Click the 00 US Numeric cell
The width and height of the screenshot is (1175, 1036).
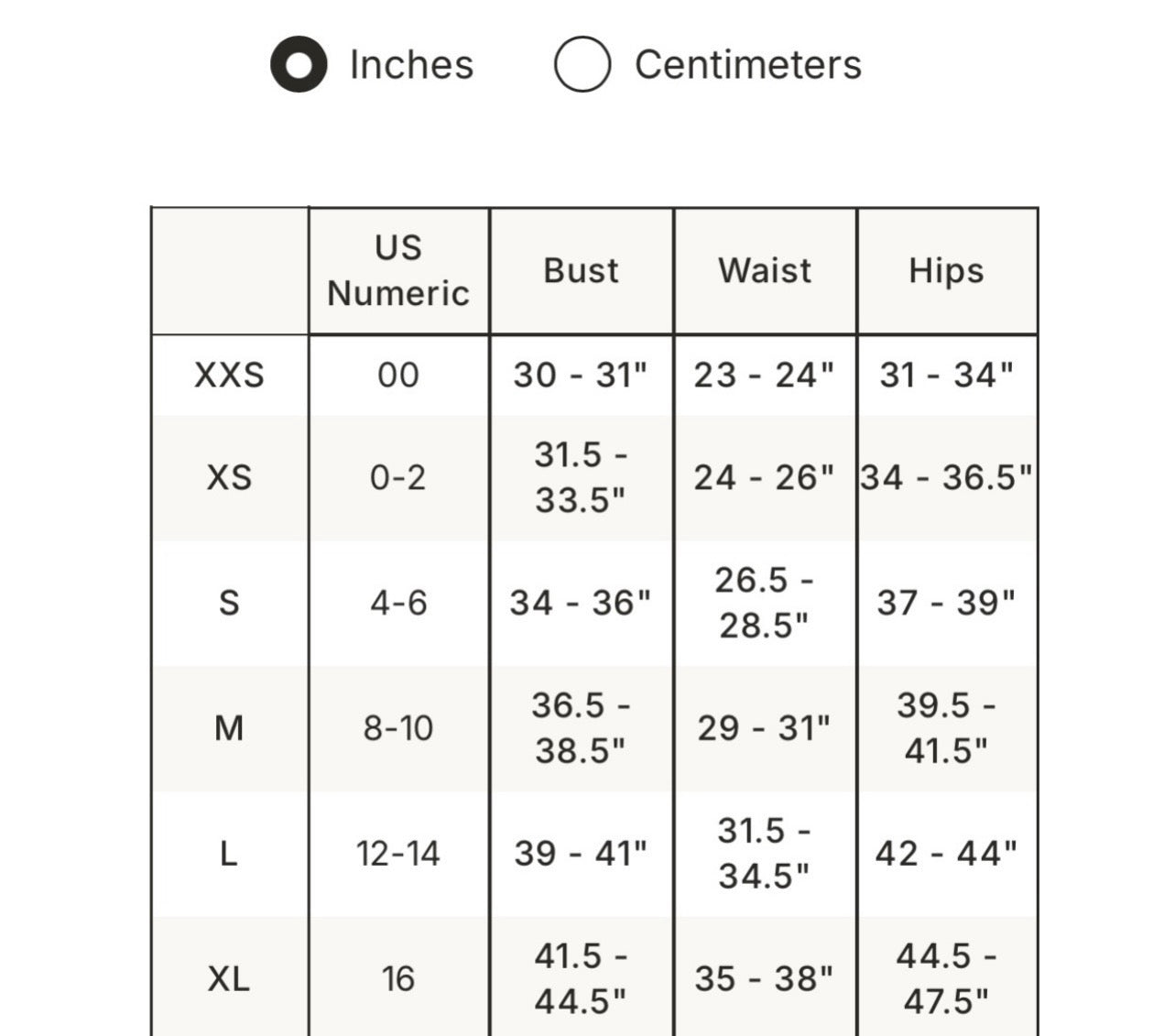click(x=398, y=376)
